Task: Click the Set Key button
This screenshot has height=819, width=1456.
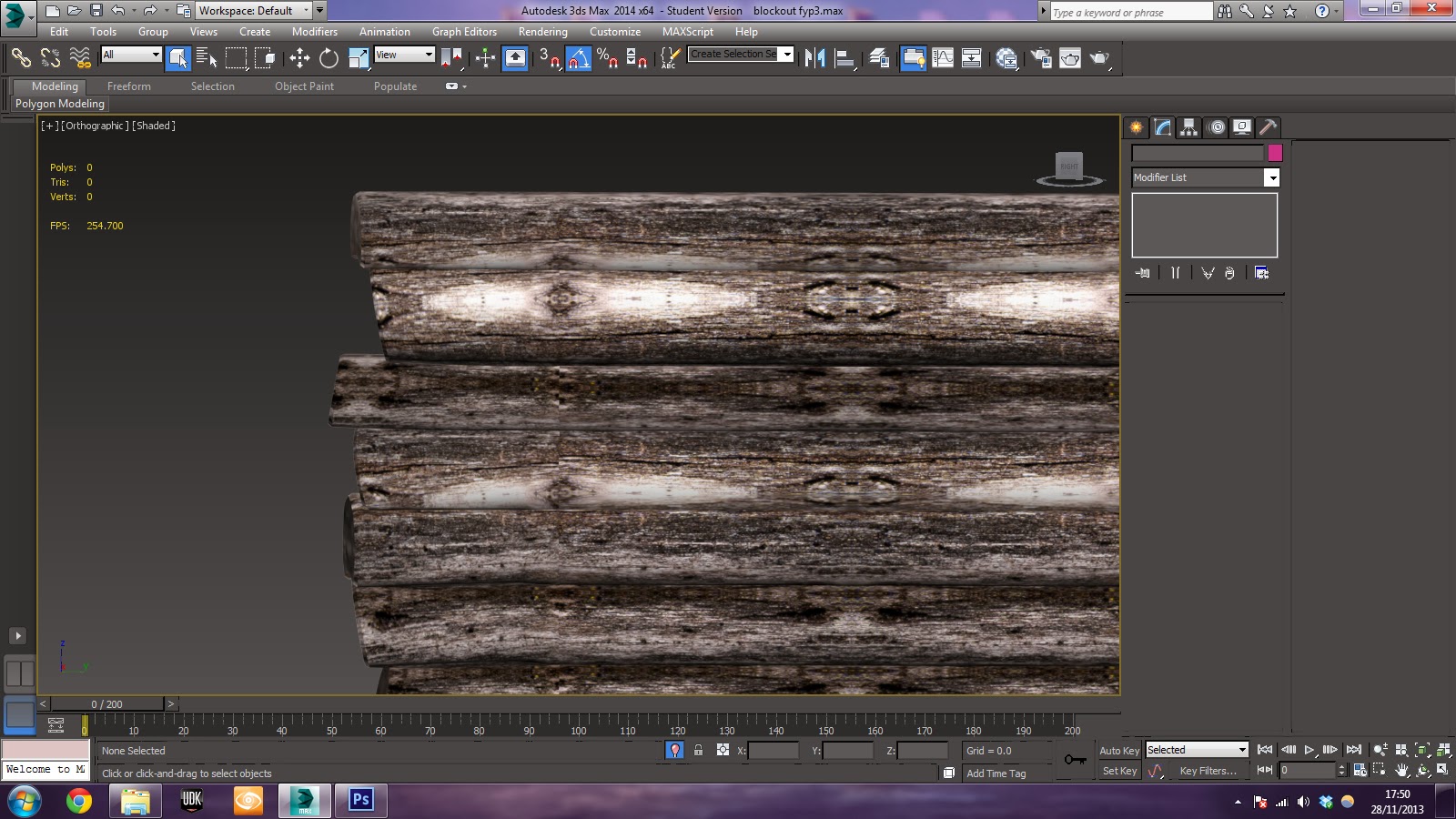Action: (x=1119, y=771)
